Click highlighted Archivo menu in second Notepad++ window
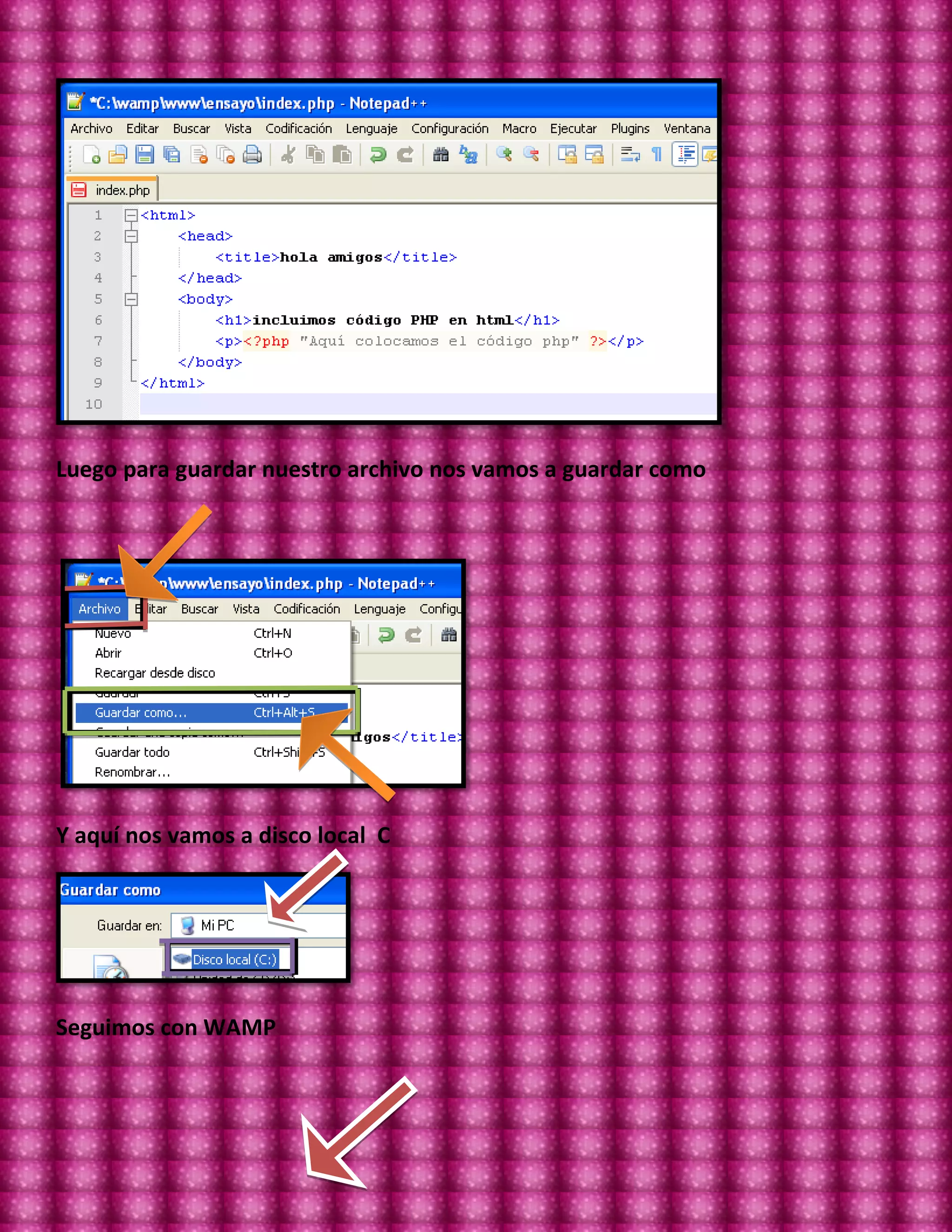 [99, 609]
